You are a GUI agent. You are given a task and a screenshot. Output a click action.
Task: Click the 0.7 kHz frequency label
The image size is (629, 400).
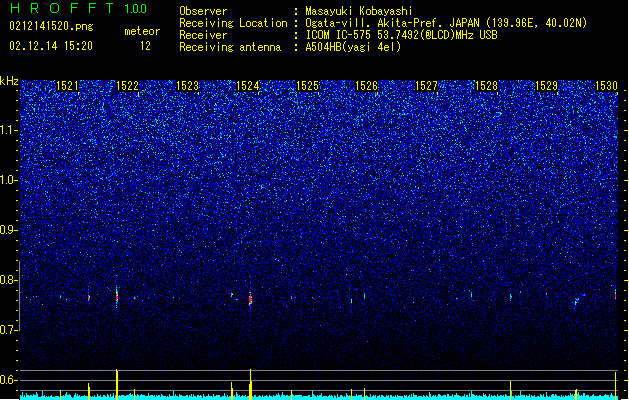pyautogui.click(x=9, y=330)
